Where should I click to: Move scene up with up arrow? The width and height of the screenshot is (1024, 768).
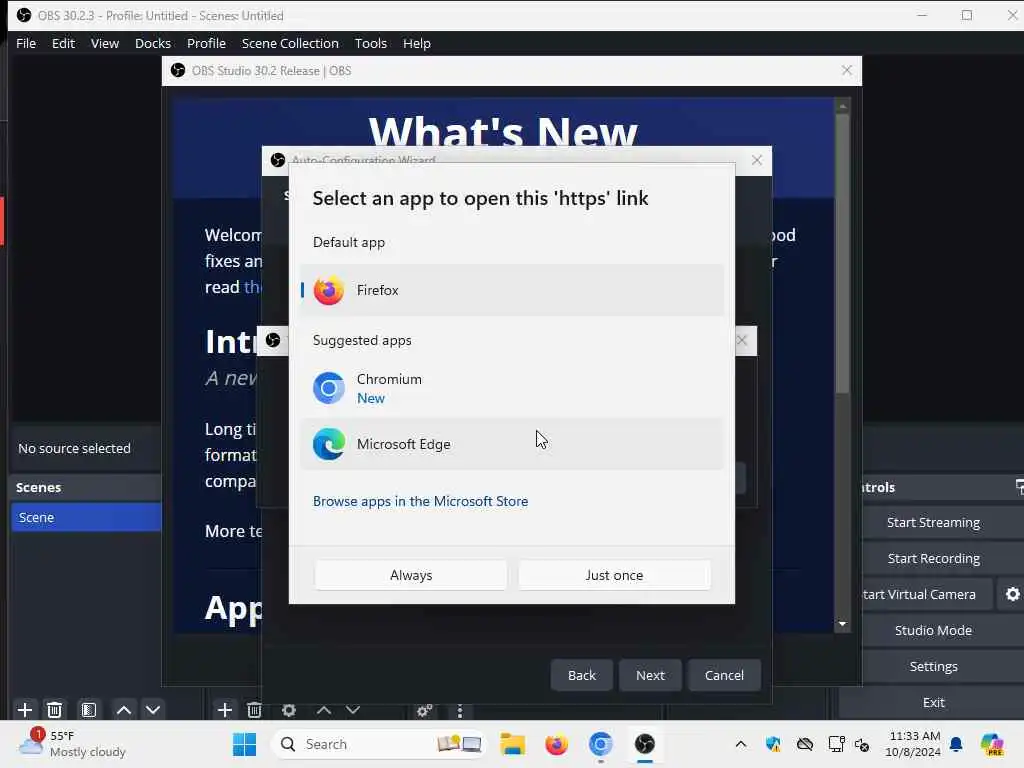123,710
